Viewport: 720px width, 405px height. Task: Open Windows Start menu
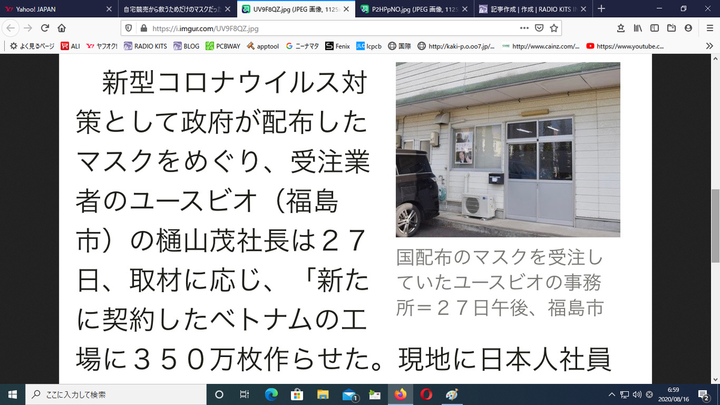point(11,393)
